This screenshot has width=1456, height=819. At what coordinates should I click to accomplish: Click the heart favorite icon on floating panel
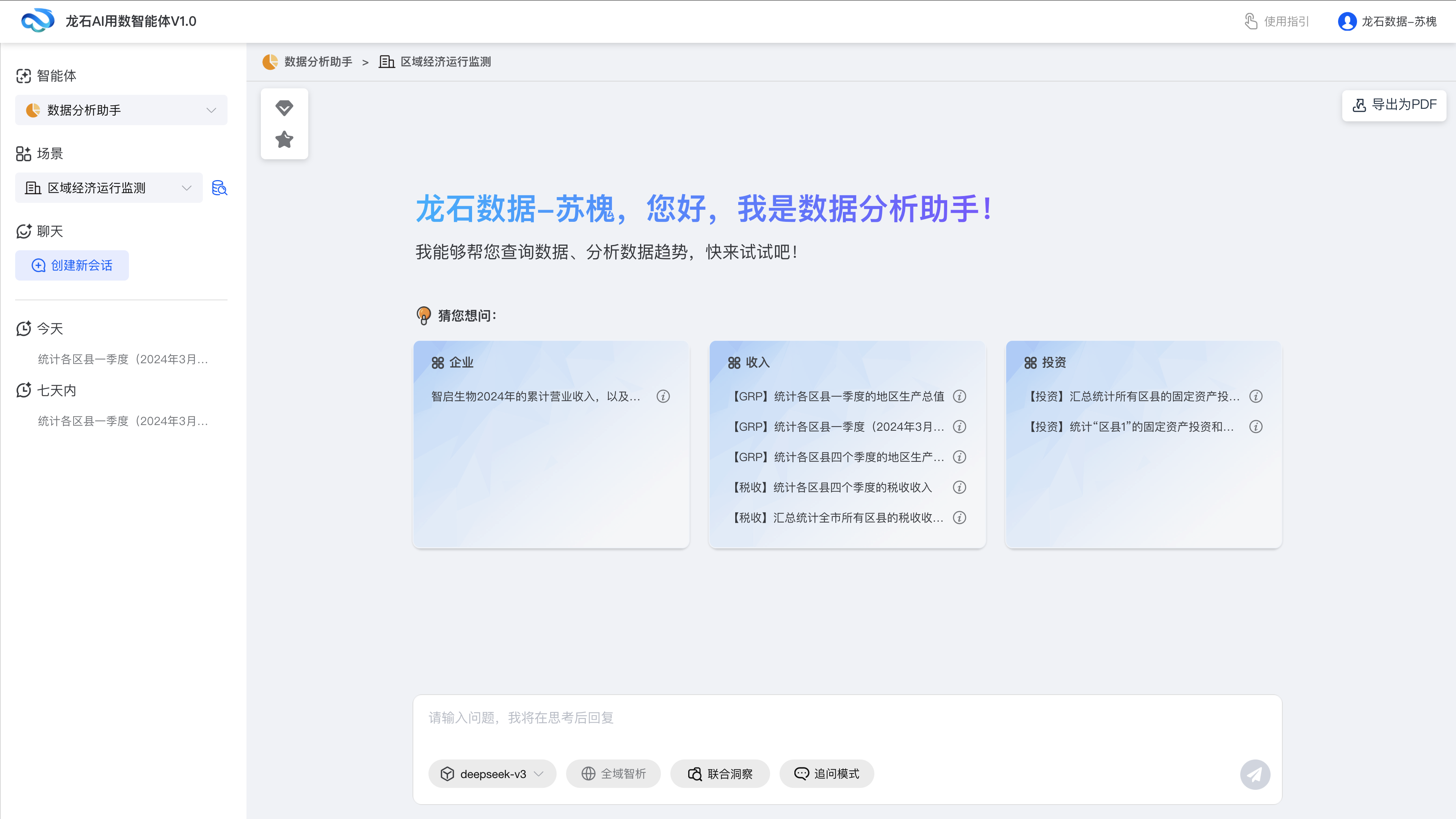tap(284, 108)
